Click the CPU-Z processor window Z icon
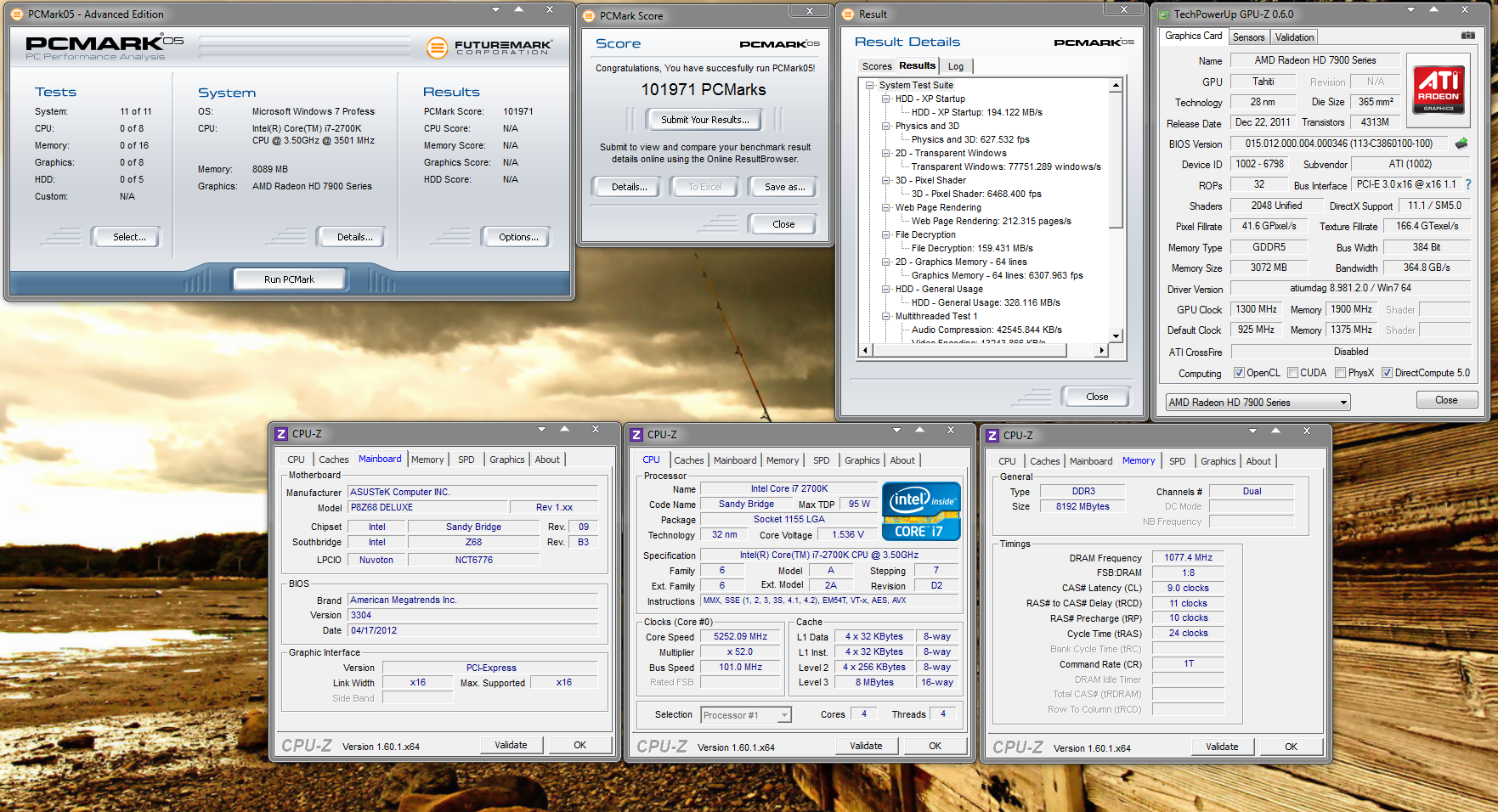This screenshot has width=1498, height=812. [636, 435]
